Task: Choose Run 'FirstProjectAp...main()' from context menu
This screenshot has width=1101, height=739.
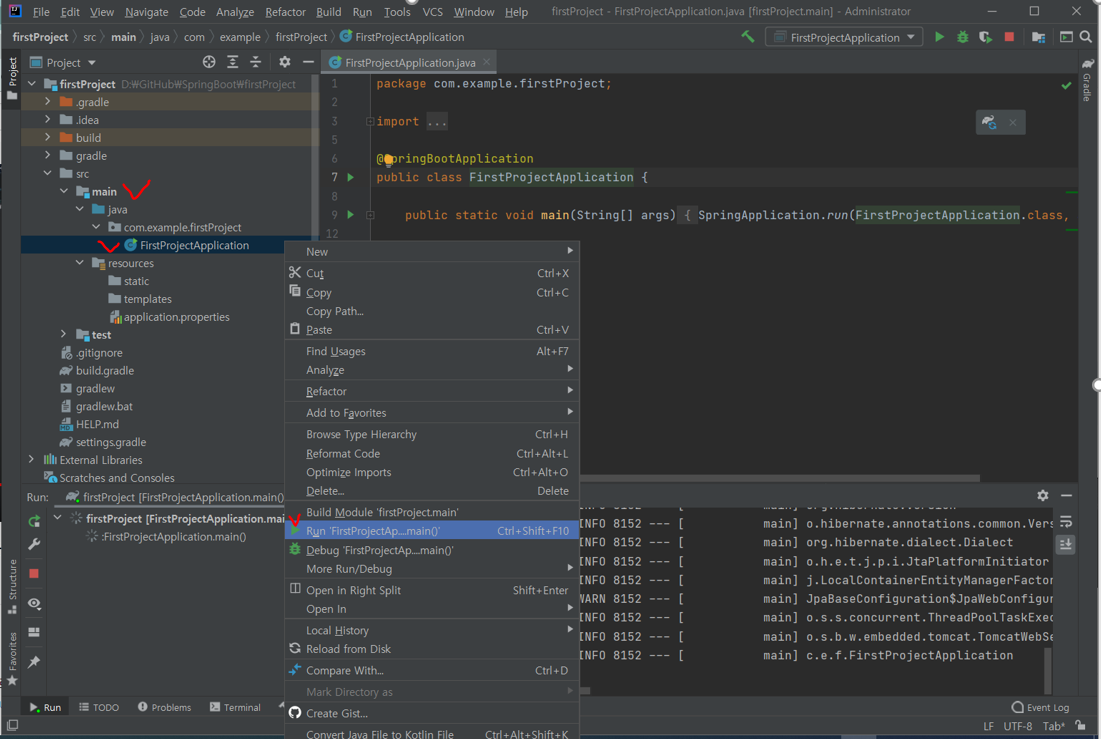Action: pyautogui.click(x=432, y=530)
